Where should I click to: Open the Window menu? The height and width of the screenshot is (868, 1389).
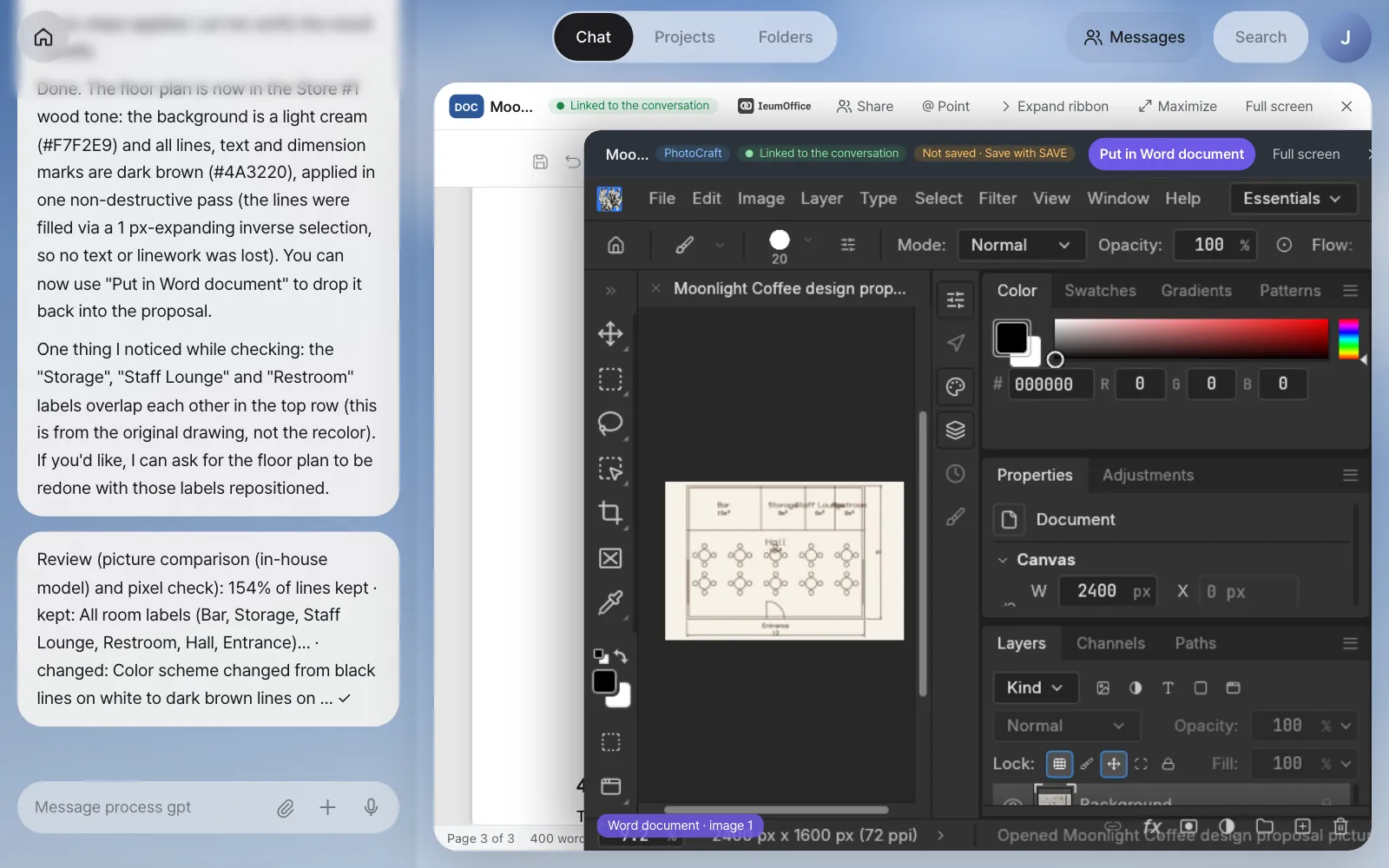coord(1118,199)
